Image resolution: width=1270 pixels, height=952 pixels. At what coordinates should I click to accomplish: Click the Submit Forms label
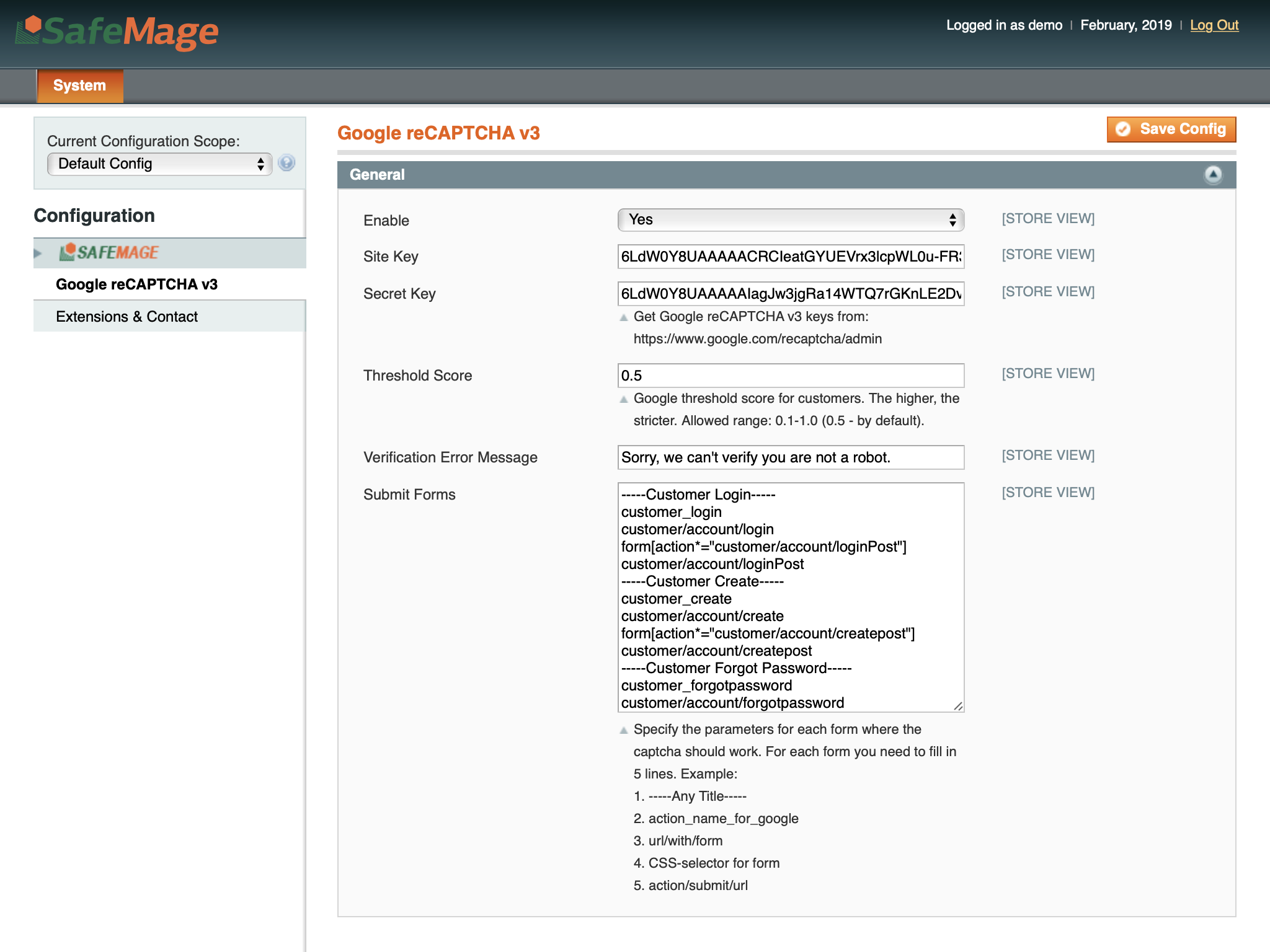coord(409,495)
